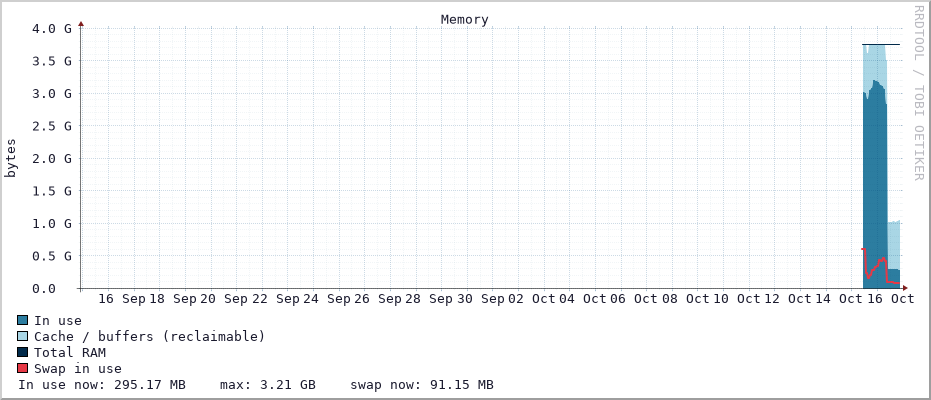
Task: Click the "2.5 G" y-axis label
Action: (53, 126)
